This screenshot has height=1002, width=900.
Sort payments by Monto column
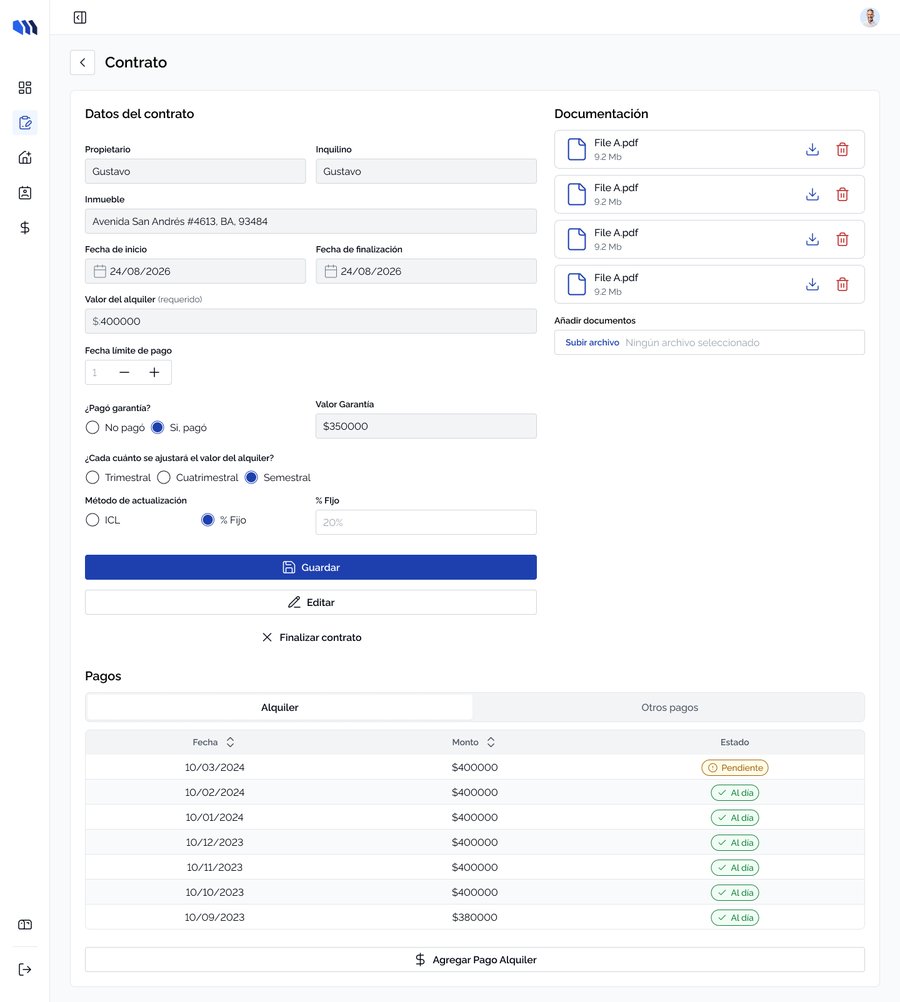coord(474,742)
